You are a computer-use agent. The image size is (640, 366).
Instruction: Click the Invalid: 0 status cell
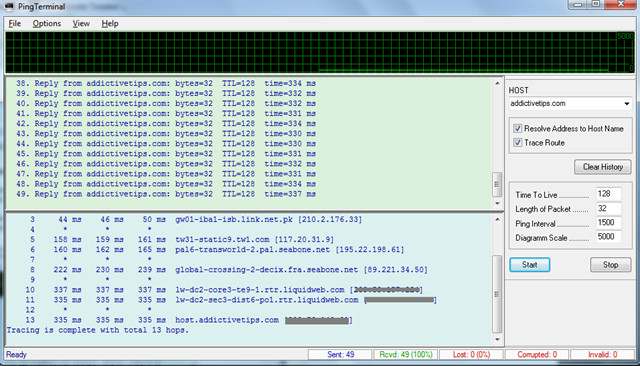click(602, 355)
